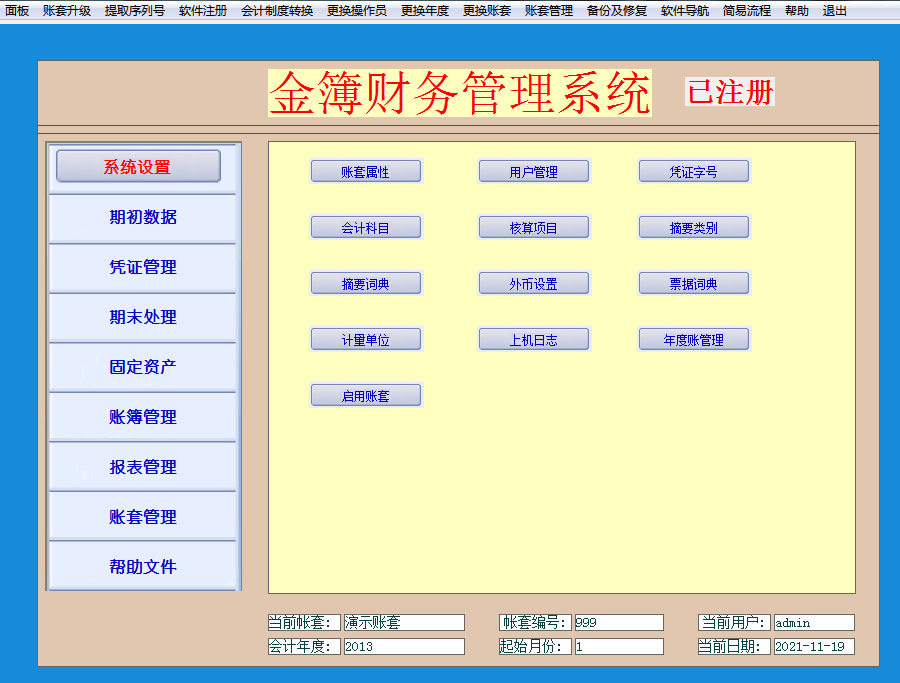The width and height of the screenshot is (900, 683).
Task: Open 软件注册 menu
Action: [x=203, y=10]
